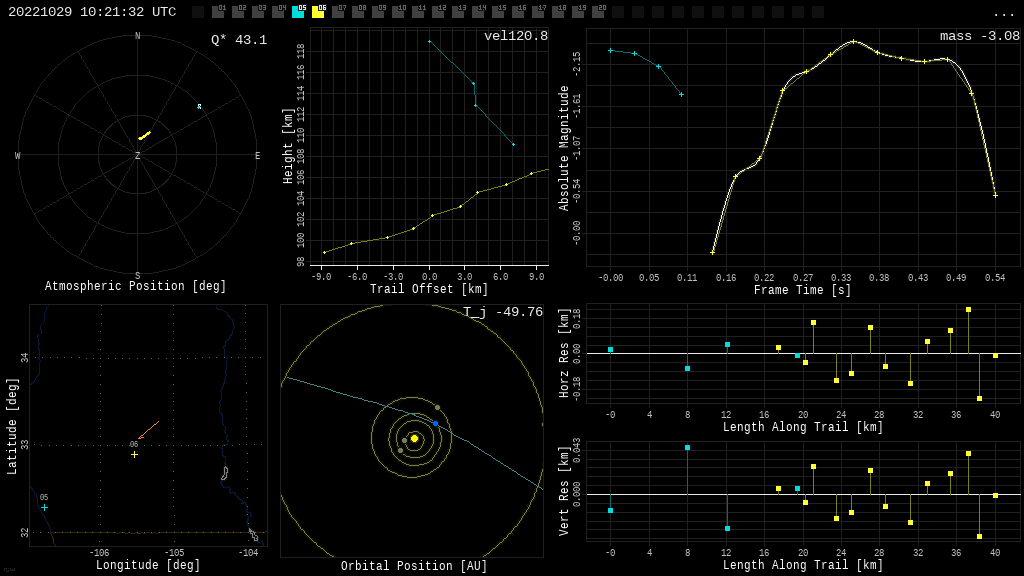Select station box 07 in top bar
1024x576 pixels.
coord(338,11)
